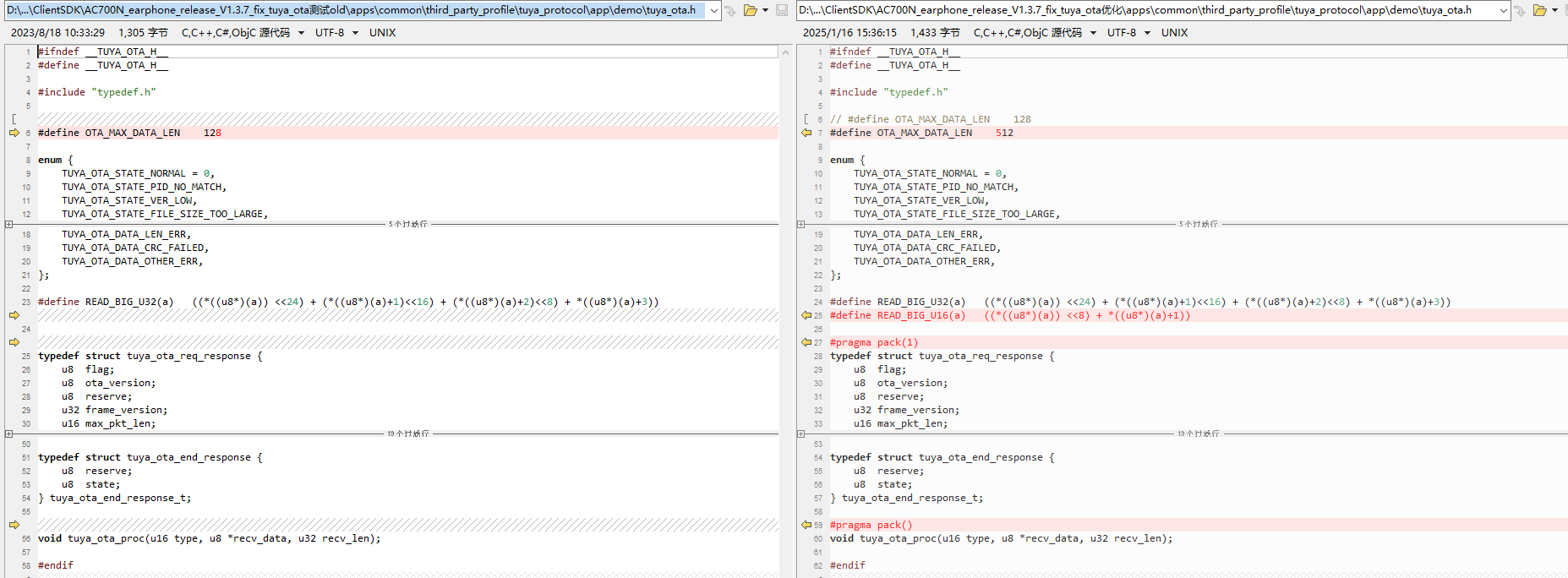This screenshot has height=578, width=1568.
Task: Open the left file path history dropdown
Action: tap(714, 11)
